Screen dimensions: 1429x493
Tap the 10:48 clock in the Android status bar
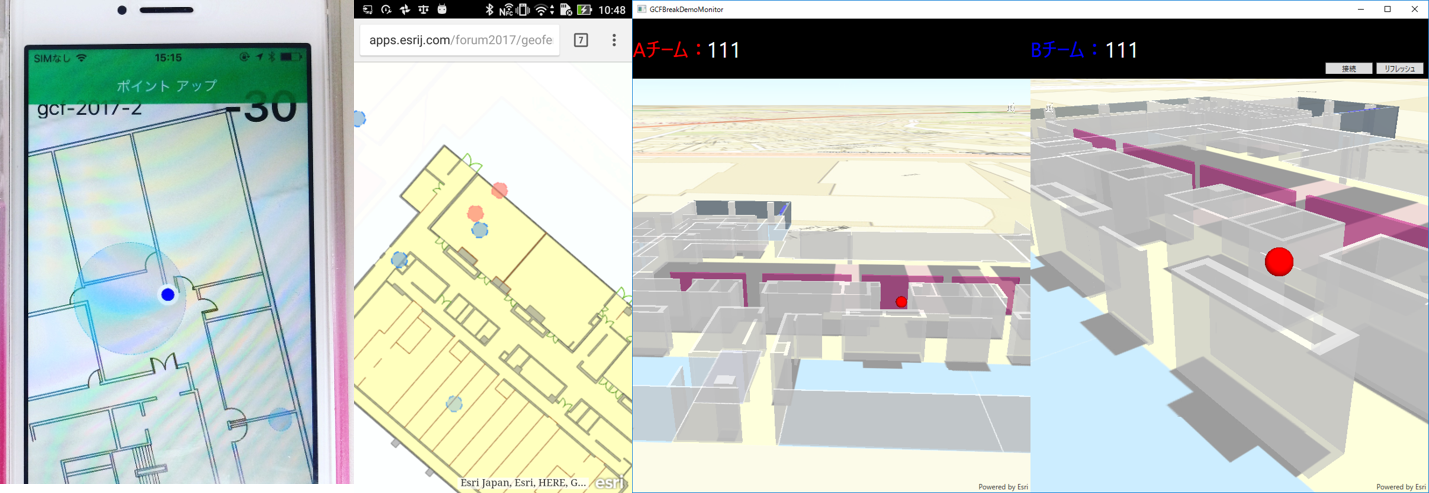612,10
